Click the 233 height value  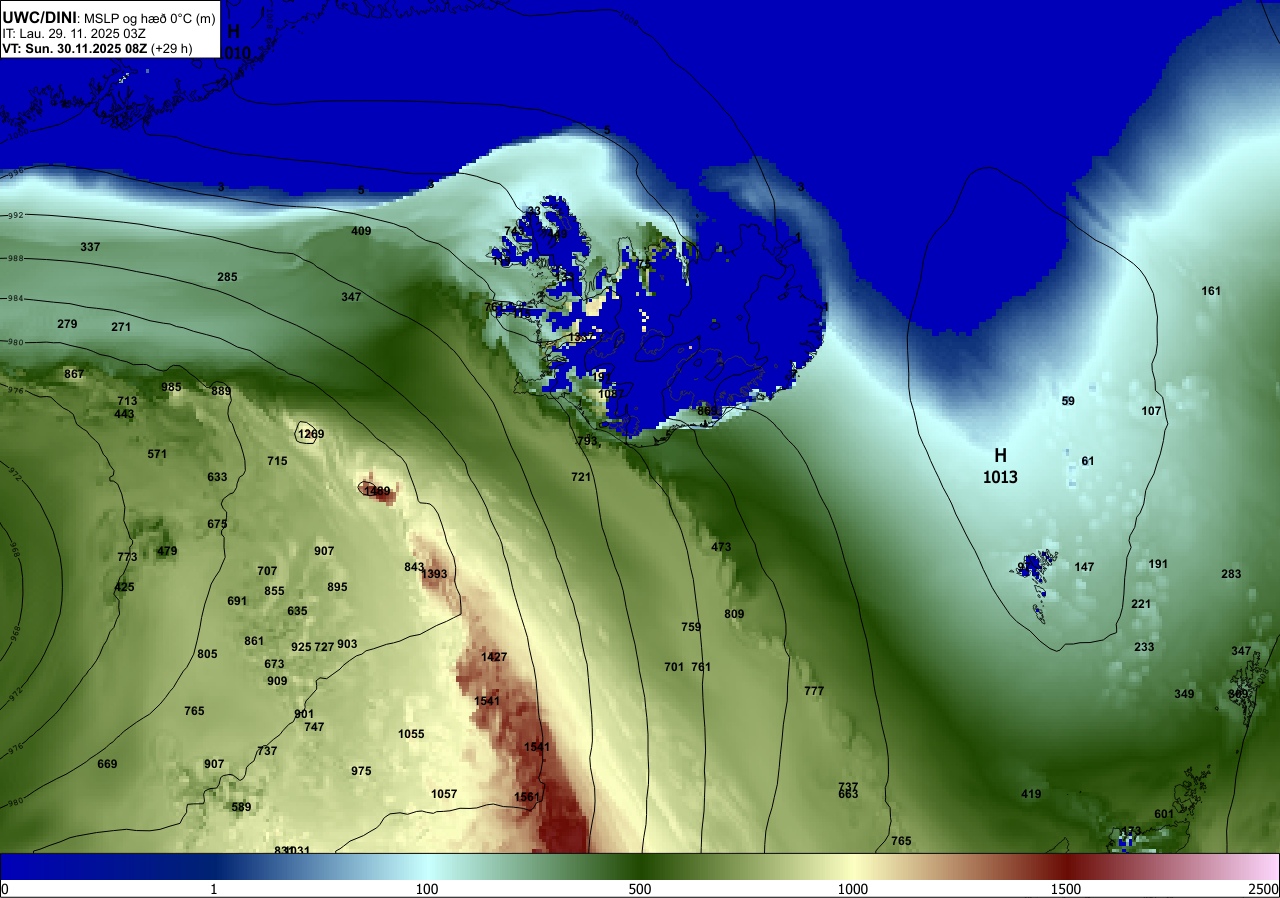[1144, 647]
